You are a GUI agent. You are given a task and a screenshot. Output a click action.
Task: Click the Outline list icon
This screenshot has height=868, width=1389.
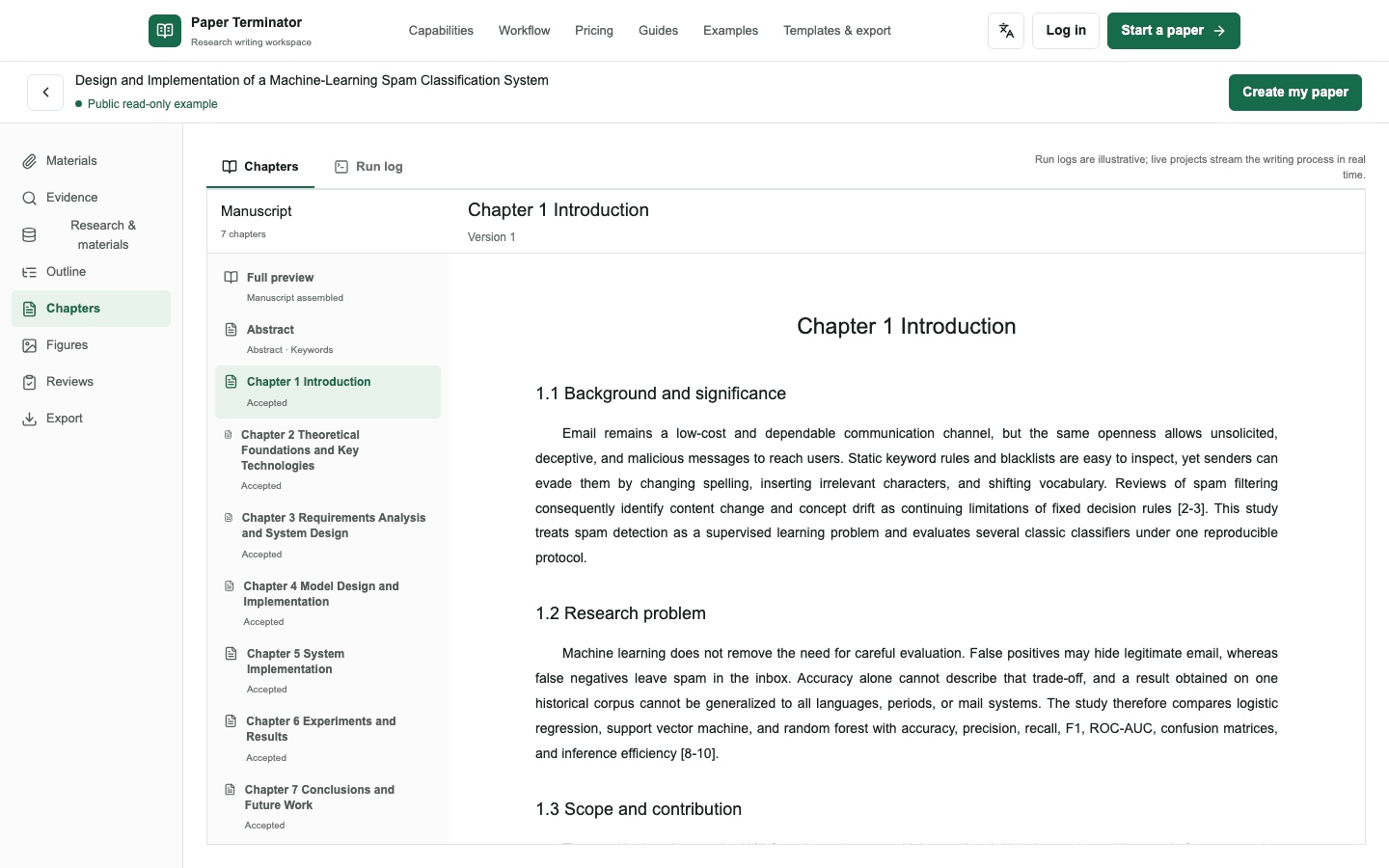pos(30,272)
